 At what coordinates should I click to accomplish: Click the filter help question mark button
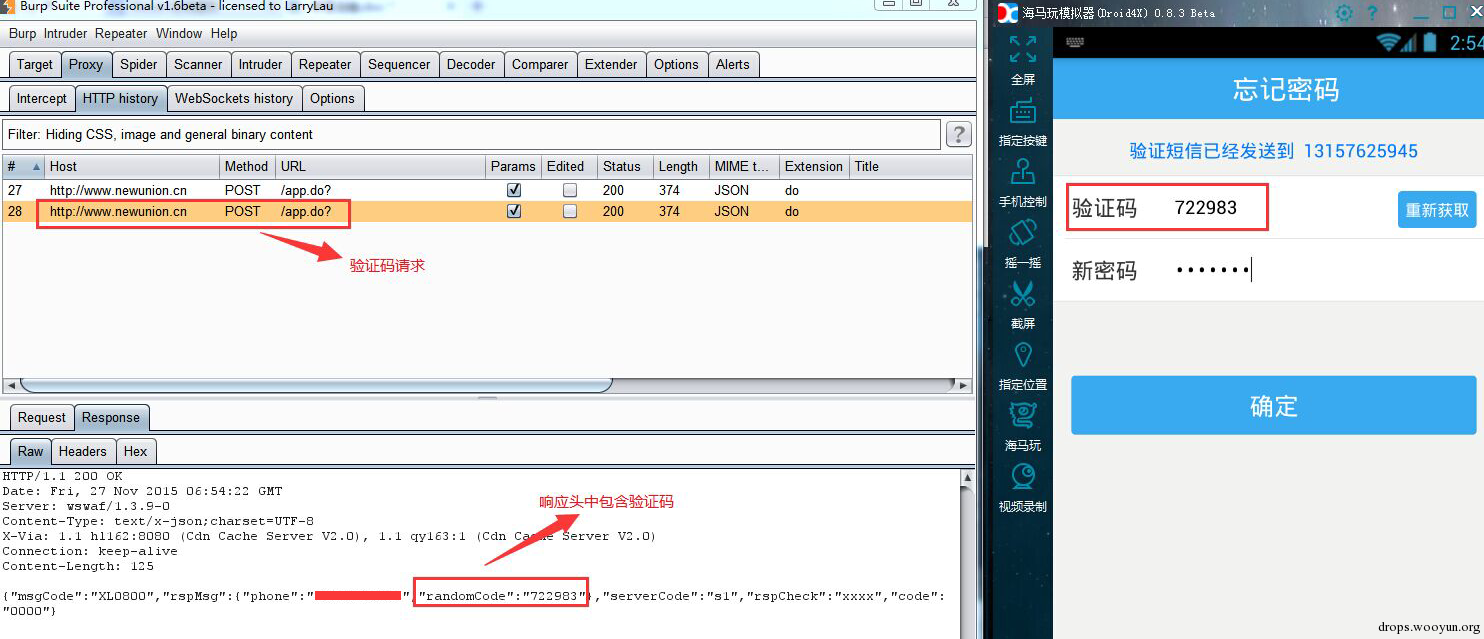pos(958,134)
